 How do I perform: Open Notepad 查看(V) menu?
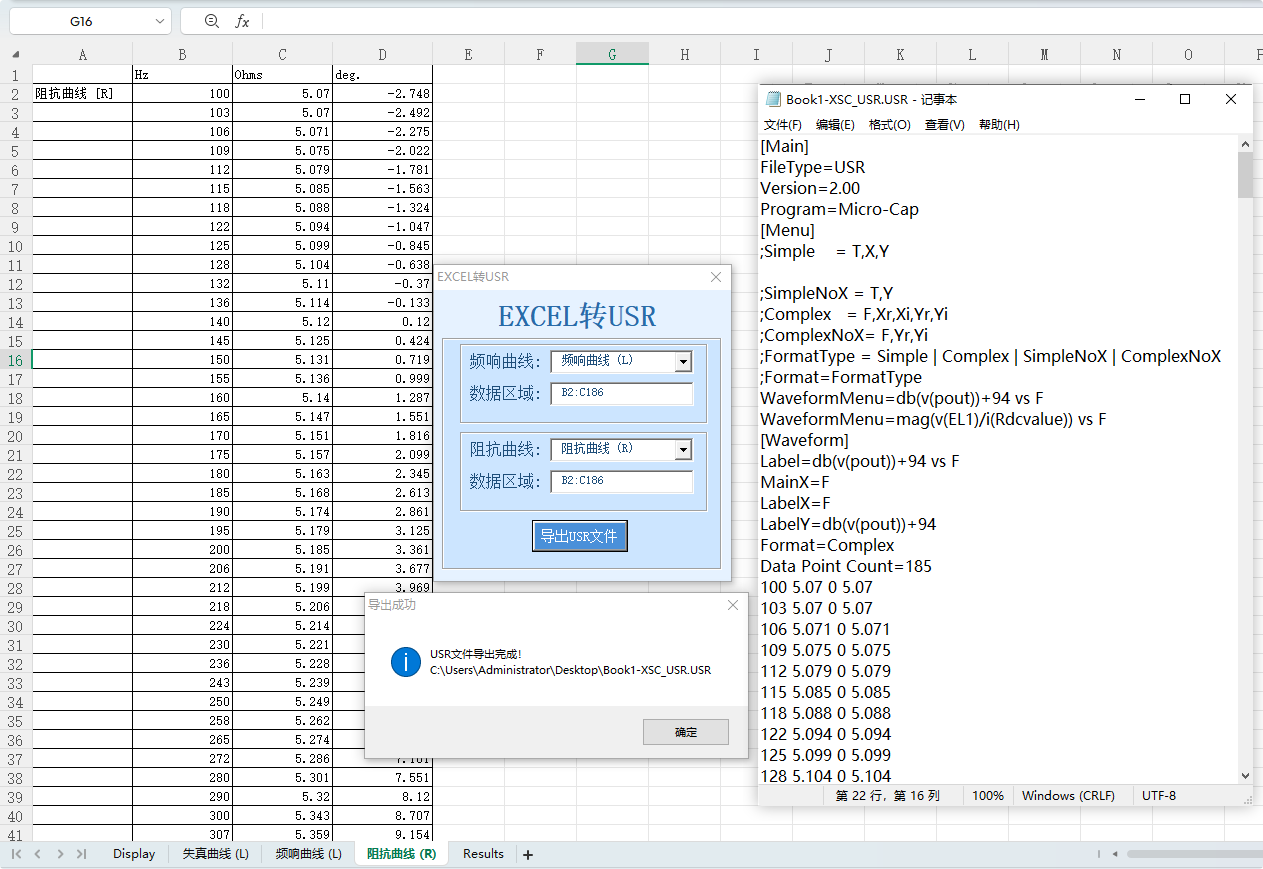945,125
